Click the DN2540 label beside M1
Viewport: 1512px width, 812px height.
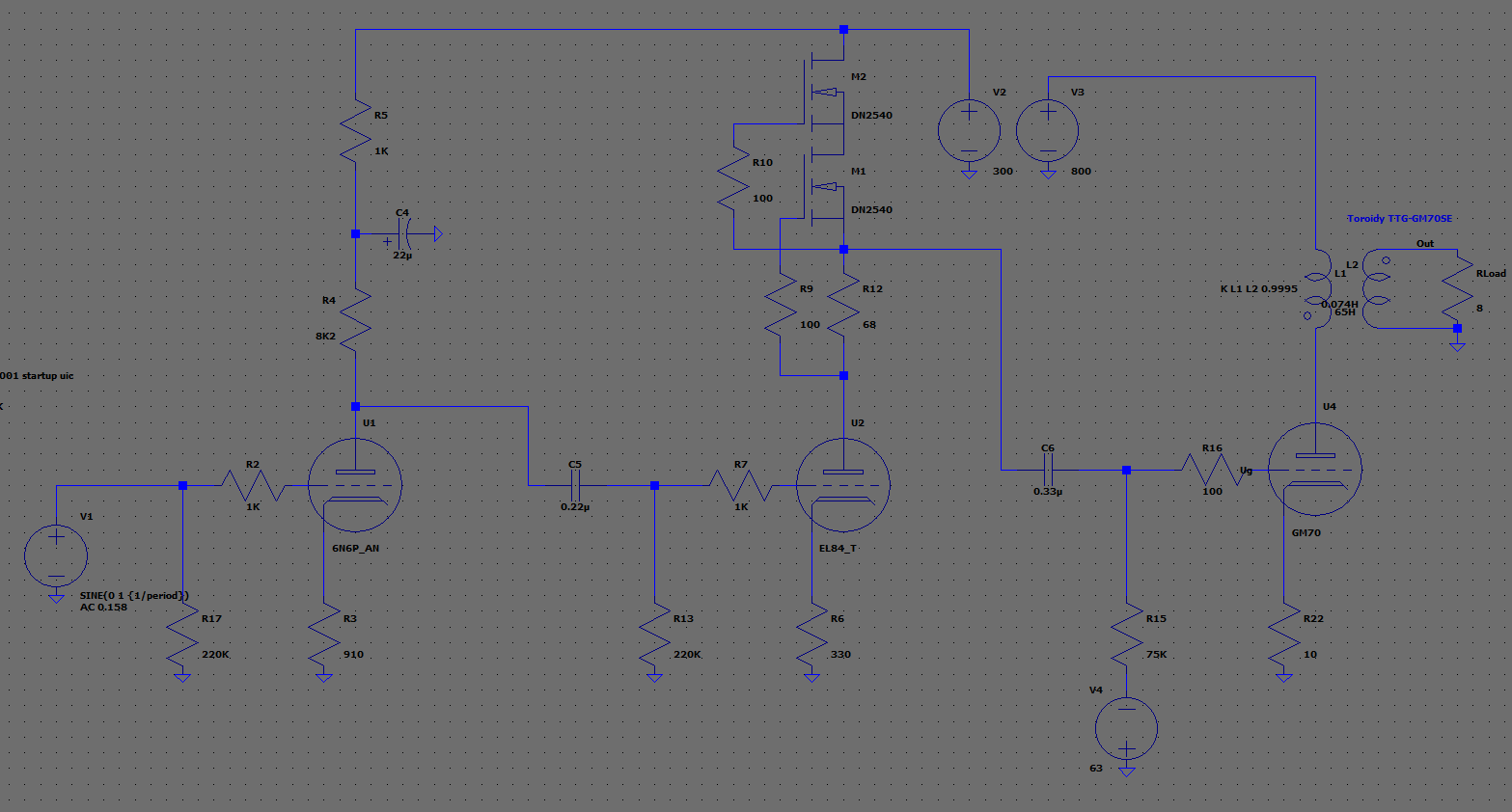tap(871, 209)
